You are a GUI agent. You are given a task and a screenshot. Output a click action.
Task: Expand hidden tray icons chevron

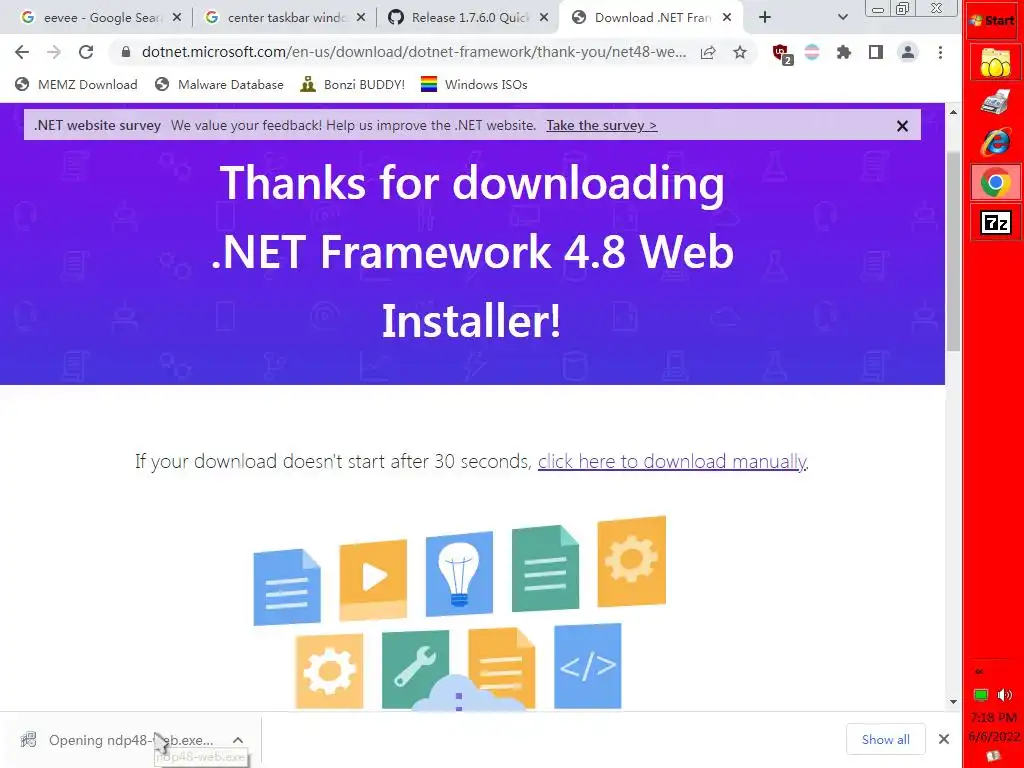(x=979, y=671)
